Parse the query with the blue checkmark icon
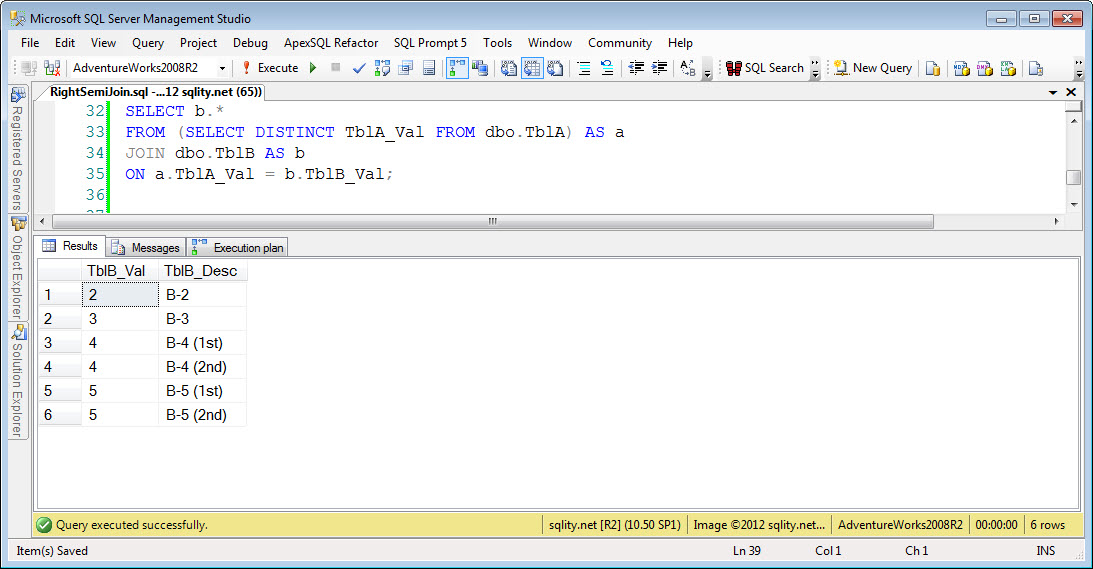The height and width of the screenshot is (569, 1093). [x=359, y=68]
